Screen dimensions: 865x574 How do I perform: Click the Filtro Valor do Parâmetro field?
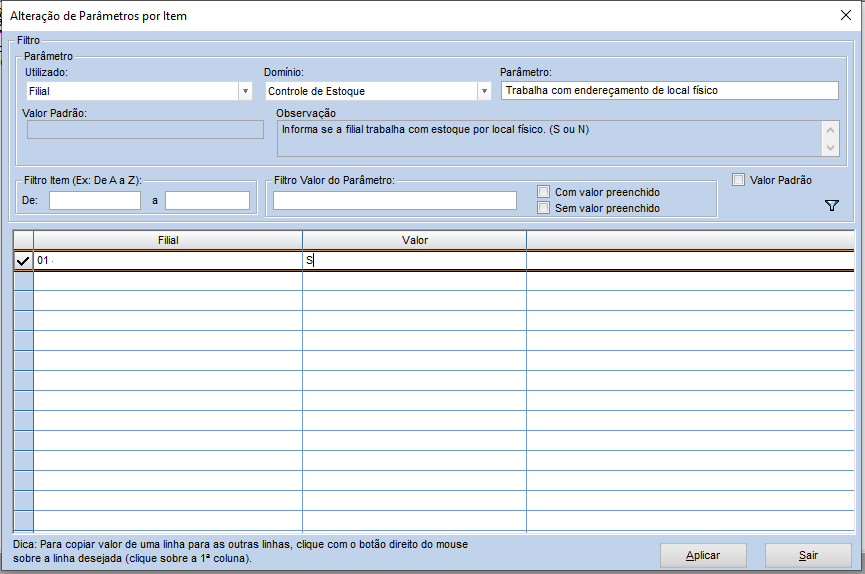(x=395, y=200)
